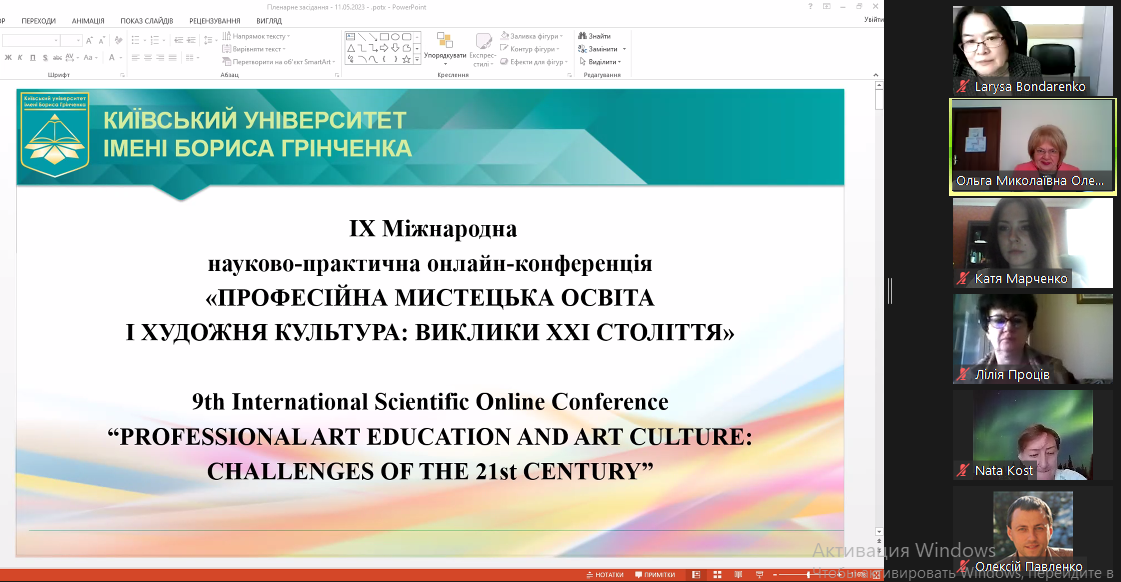Select the straight Line shape
The width and height of the screenshot is (1121, 582).
[362, 36]
